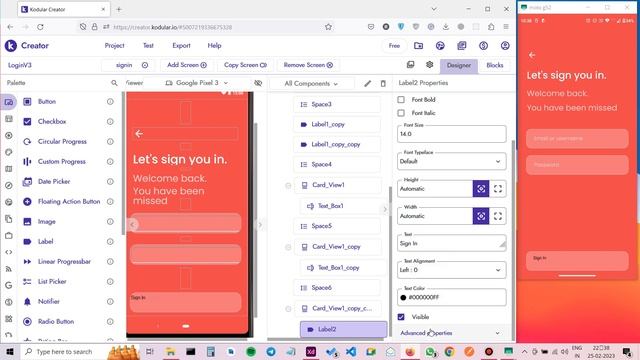Open Visual Studio Code from taskbar

pyautogui.click(x=351, y=352)
